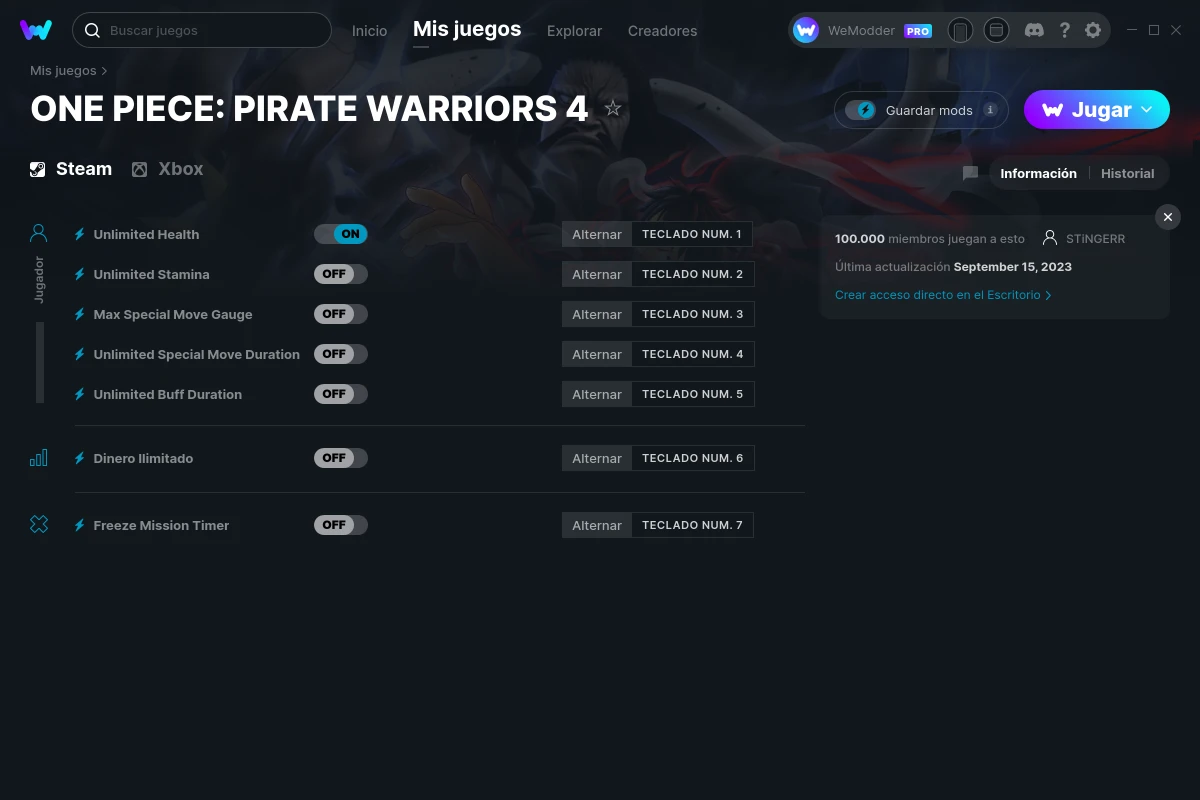The image size is (1200, 800).
Task: Click lightning icon beside Dinero Ilimitado
Action: [x=80, y=458]
